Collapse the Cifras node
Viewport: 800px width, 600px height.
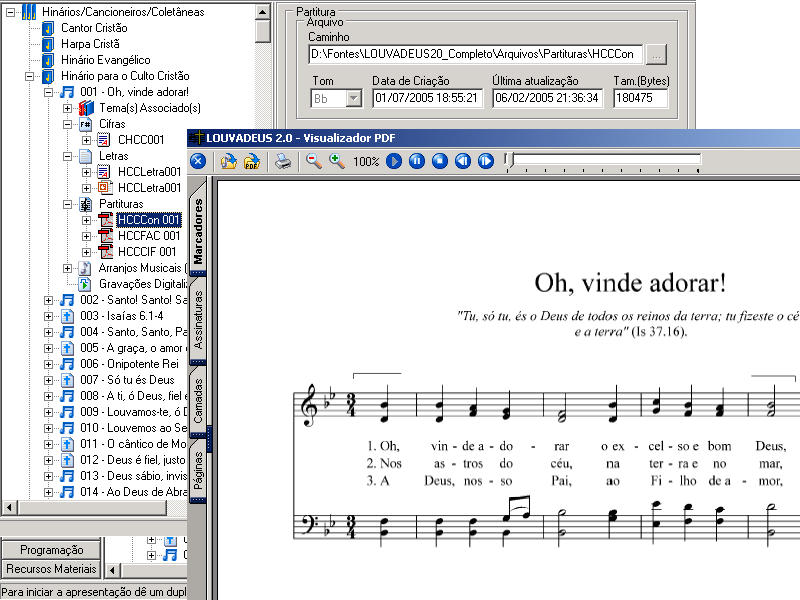click(67, 124)
